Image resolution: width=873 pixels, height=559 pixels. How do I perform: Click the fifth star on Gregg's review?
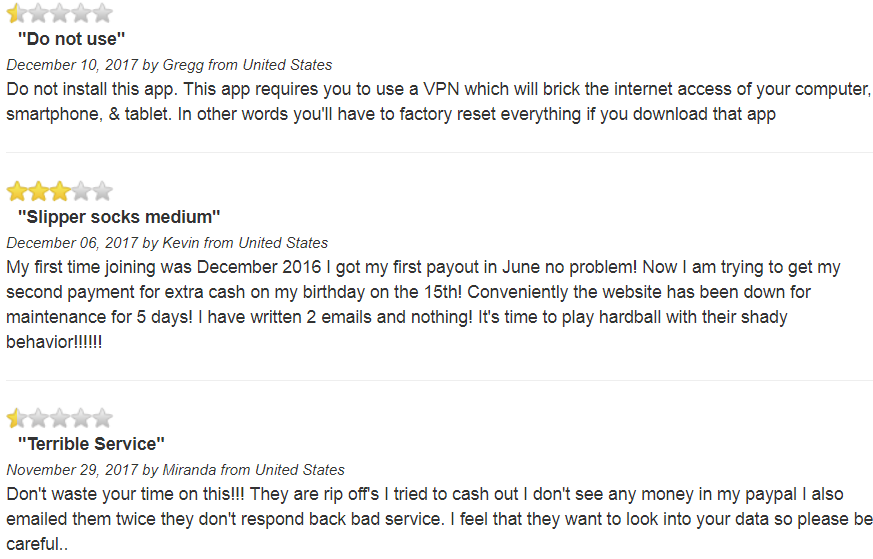tap(102, 13)
